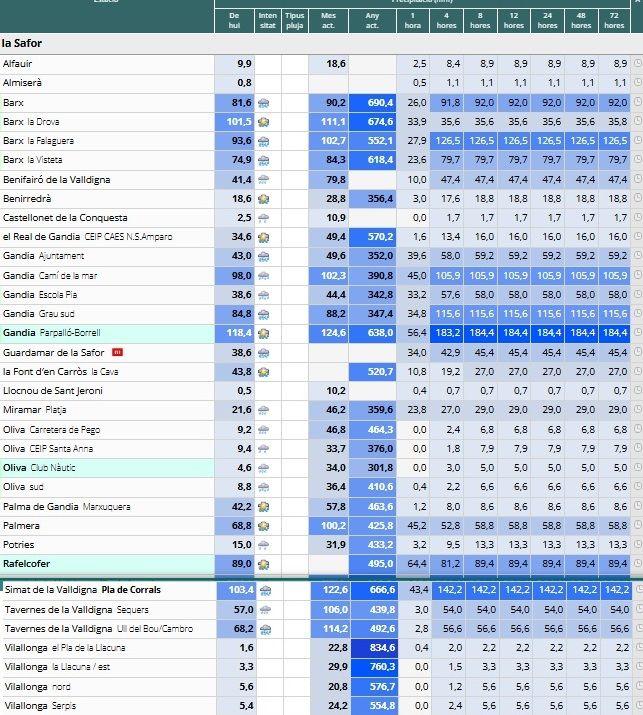Click the storm icon in the Palmera row
This screenshot has height=715, width=643.
coord(264,526)
